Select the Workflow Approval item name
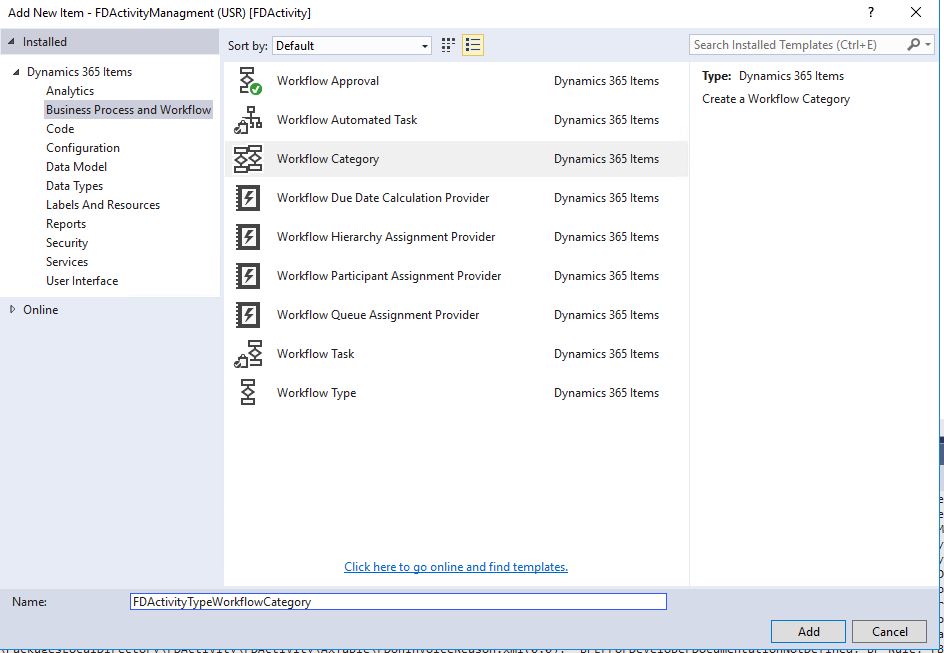Viewport: 944px width, 653px height. click(328, 81)
